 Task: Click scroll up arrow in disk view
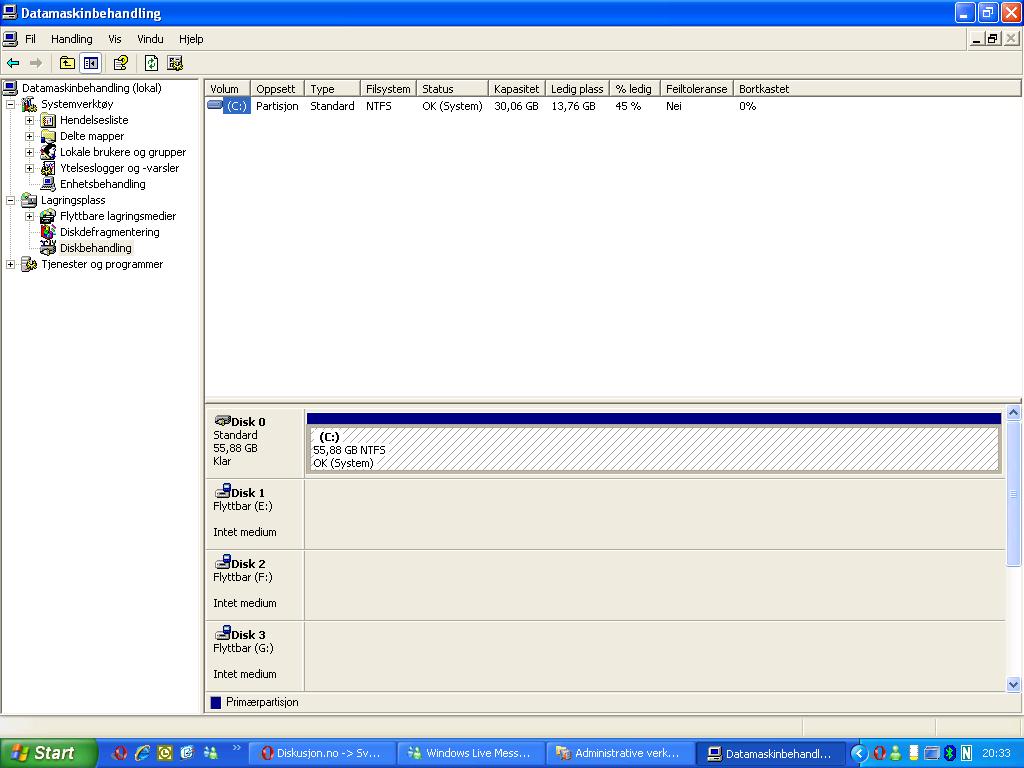pos(1014,412)
